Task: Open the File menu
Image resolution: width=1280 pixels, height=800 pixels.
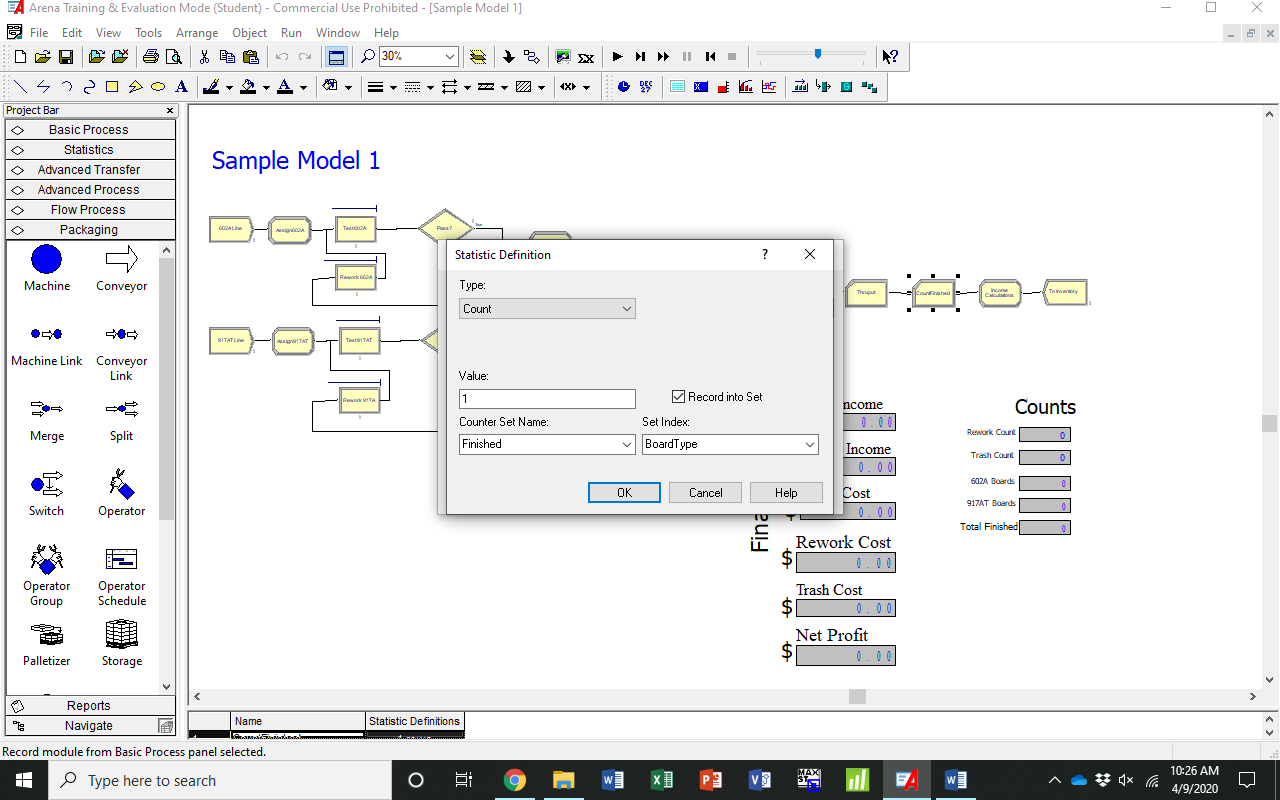Action: 39,33
